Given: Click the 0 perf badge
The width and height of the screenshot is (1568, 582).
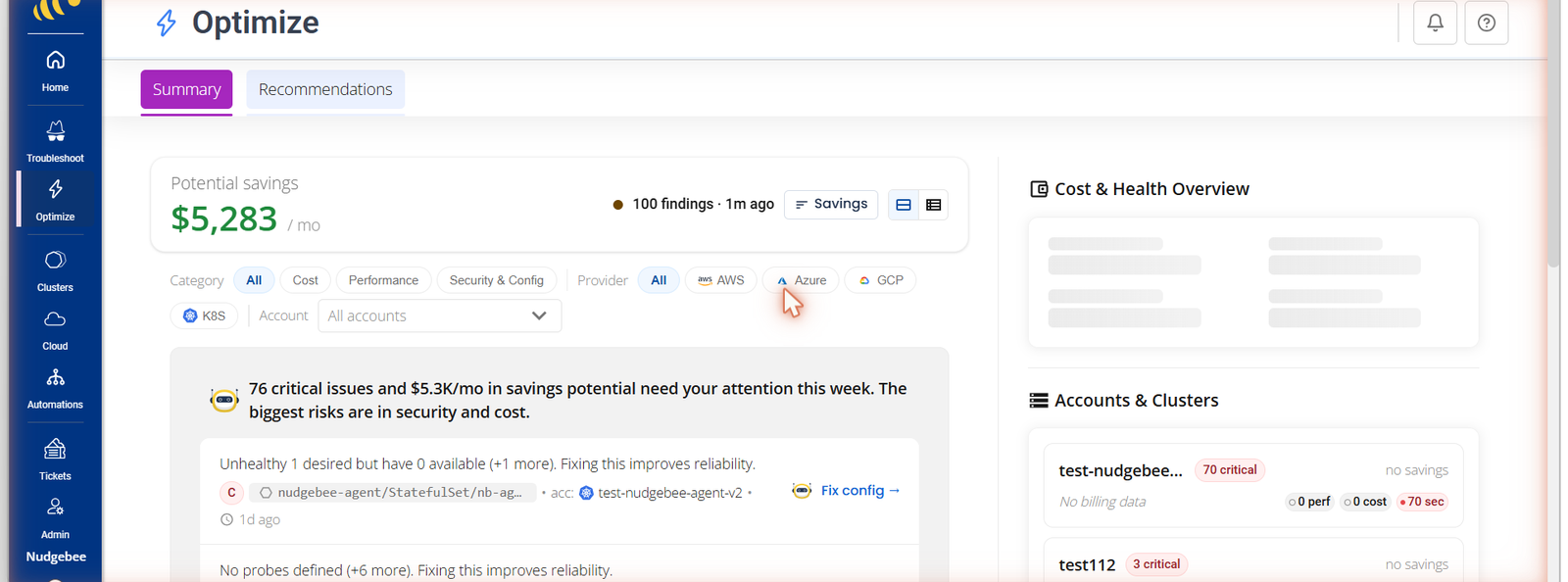Looking at the screenshot, I should [1309, 502].
